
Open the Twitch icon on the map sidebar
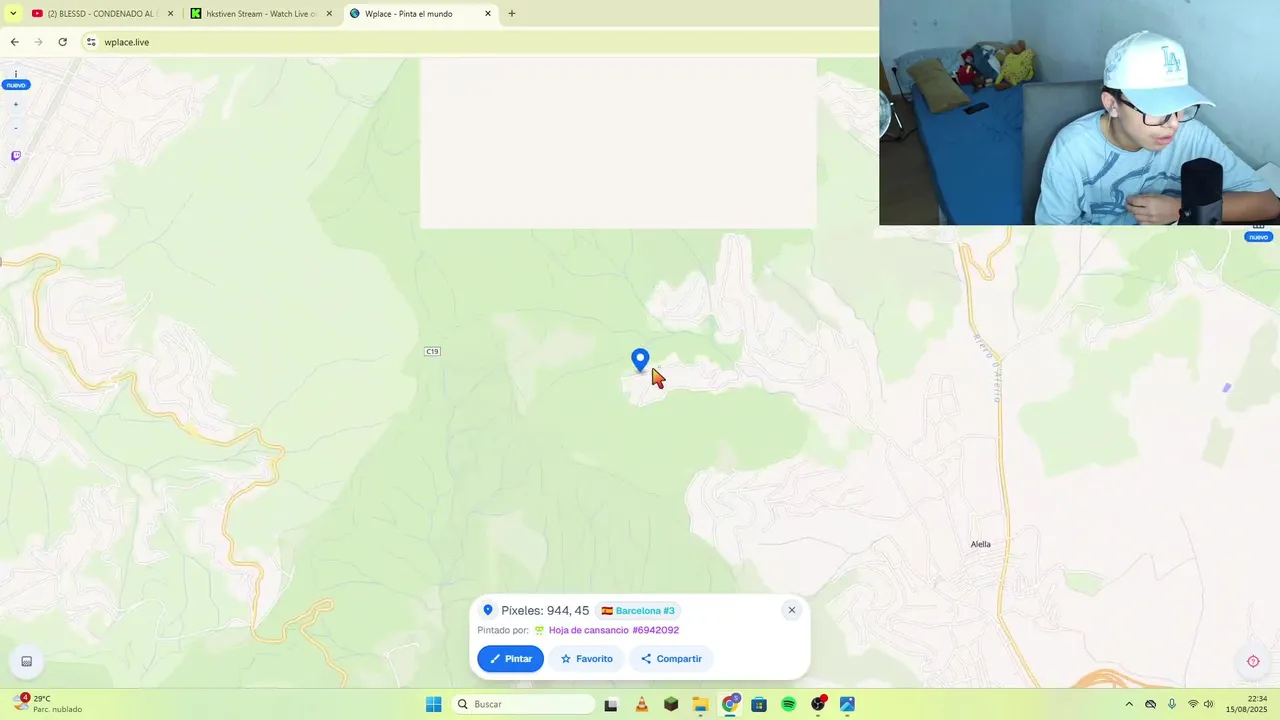tap(16, 156)
